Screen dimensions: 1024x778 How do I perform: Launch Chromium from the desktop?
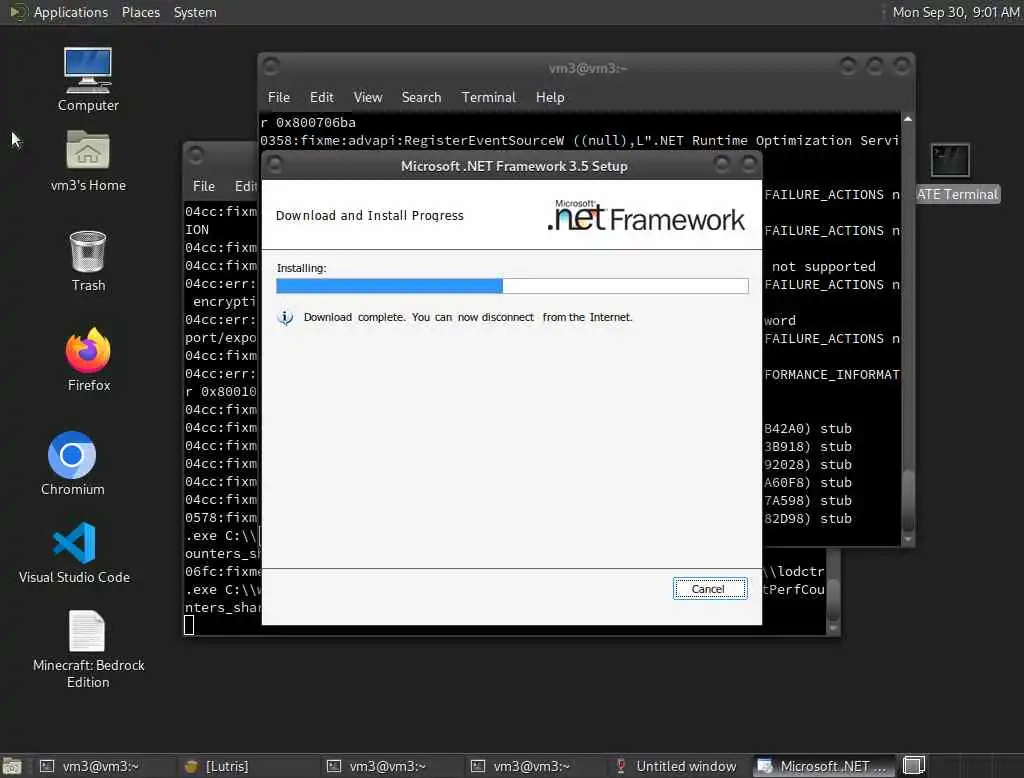click(x=72, y=463)
